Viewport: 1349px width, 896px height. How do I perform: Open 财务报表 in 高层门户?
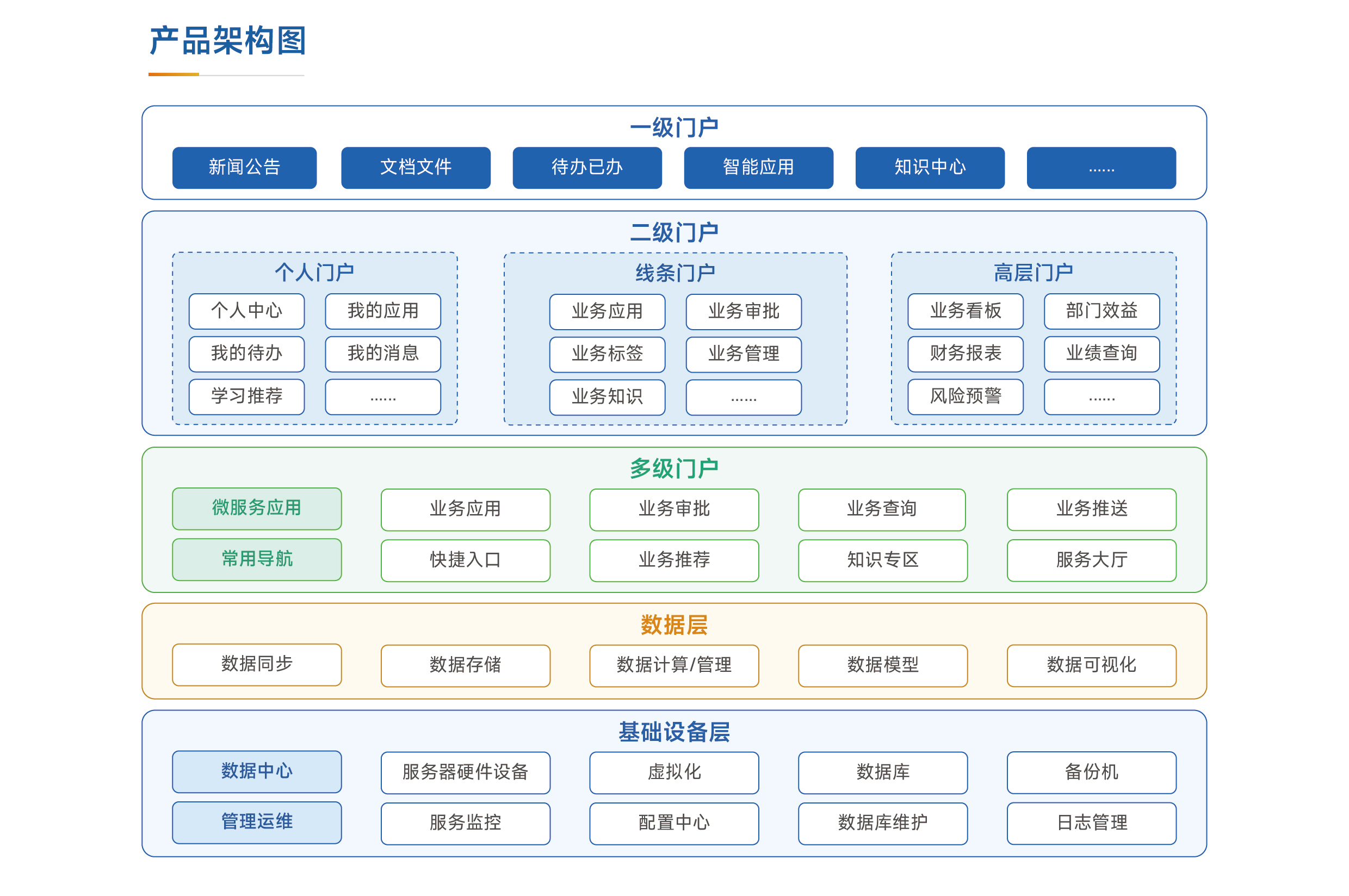[965, 354]
